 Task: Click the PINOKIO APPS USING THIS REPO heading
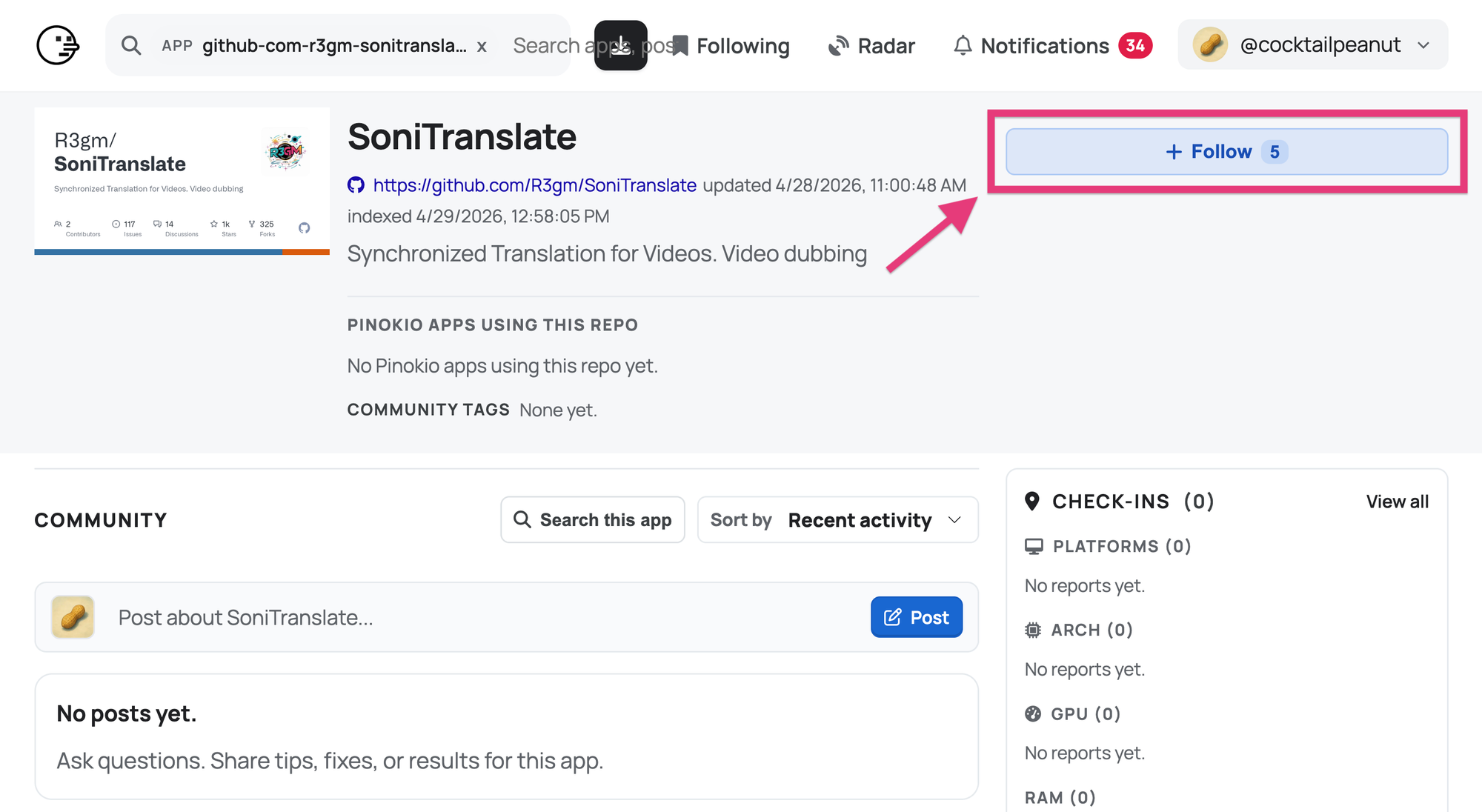493,325
